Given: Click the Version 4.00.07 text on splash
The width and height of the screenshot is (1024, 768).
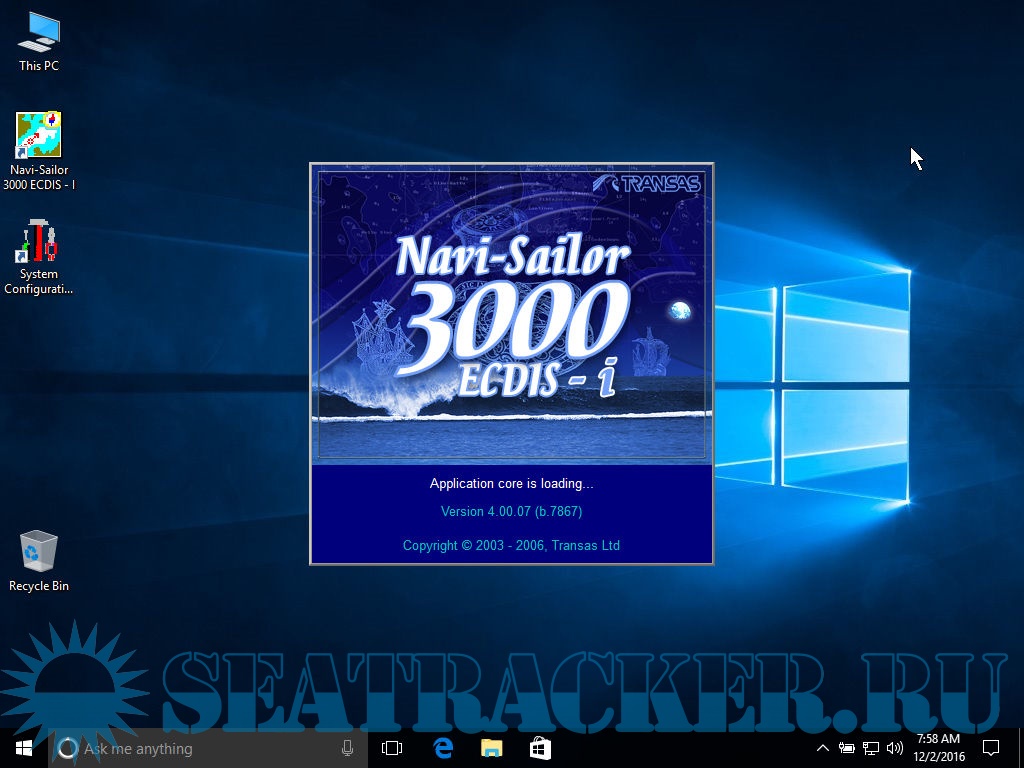Looking at the screenshot, I should pyautogui.click(x=511, y=511).
